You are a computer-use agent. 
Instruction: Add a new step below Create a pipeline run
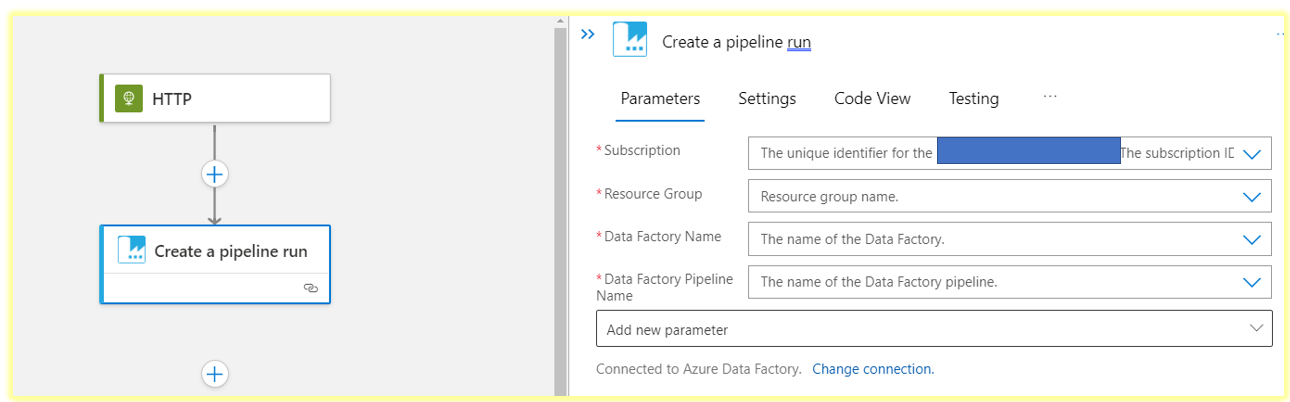point(215,374)
